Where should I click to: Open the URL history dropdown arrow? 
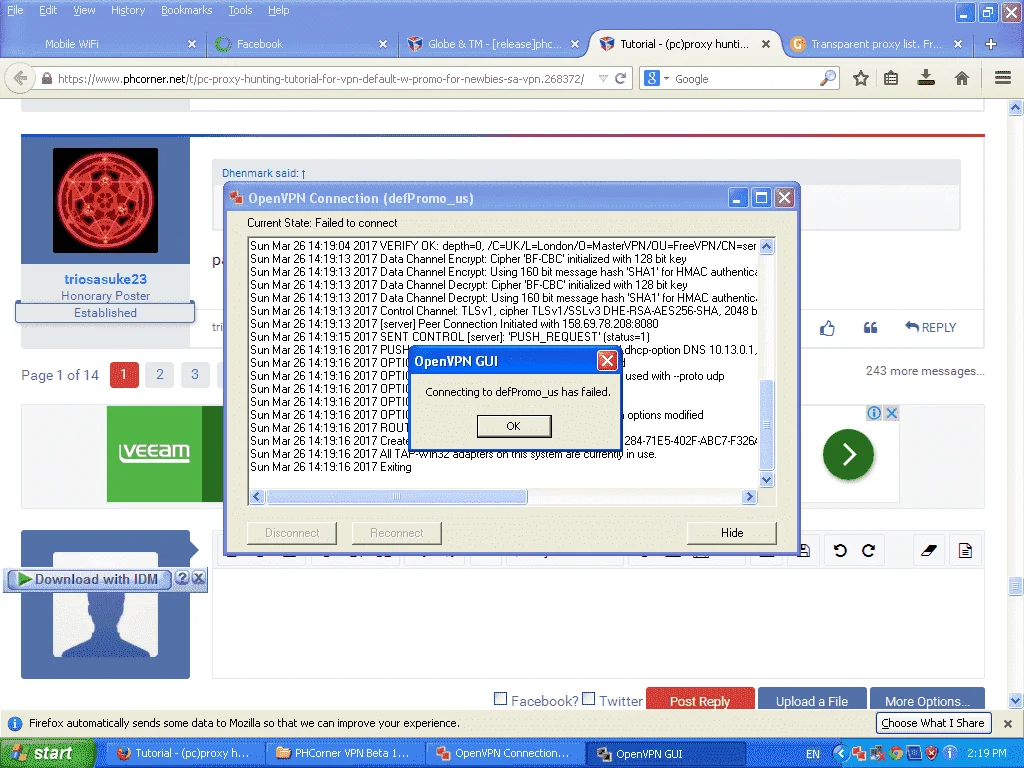click(x=603, y=79)
